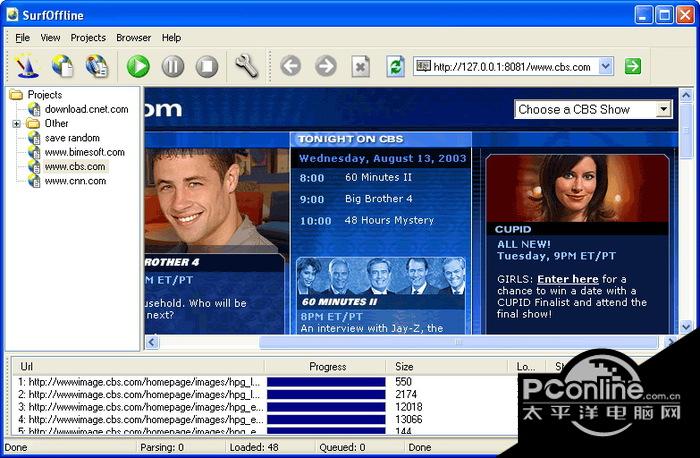Open the Browser menu
Image resolution: width=700 pixels, height=458 pixels.
[x=133, y=37]
